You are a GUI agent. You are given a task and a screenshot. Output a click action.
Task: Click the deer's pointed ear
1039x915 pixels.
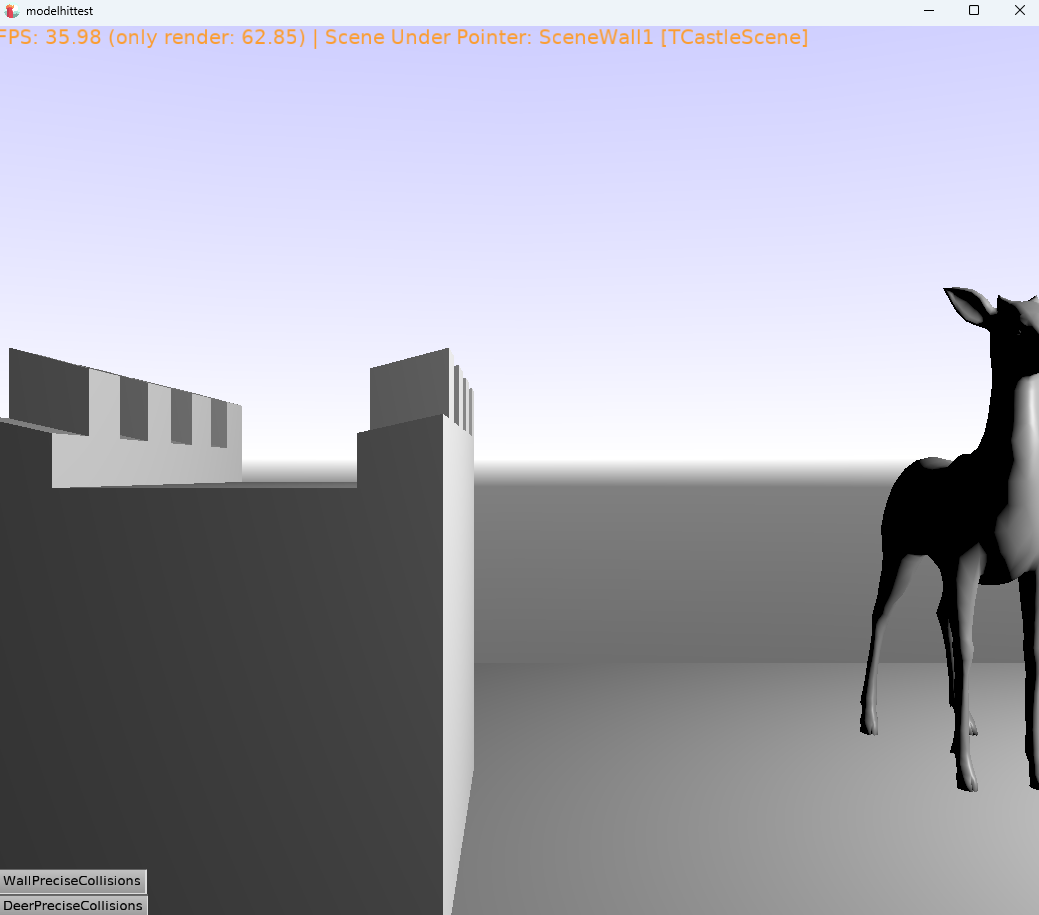coord(963,305)
